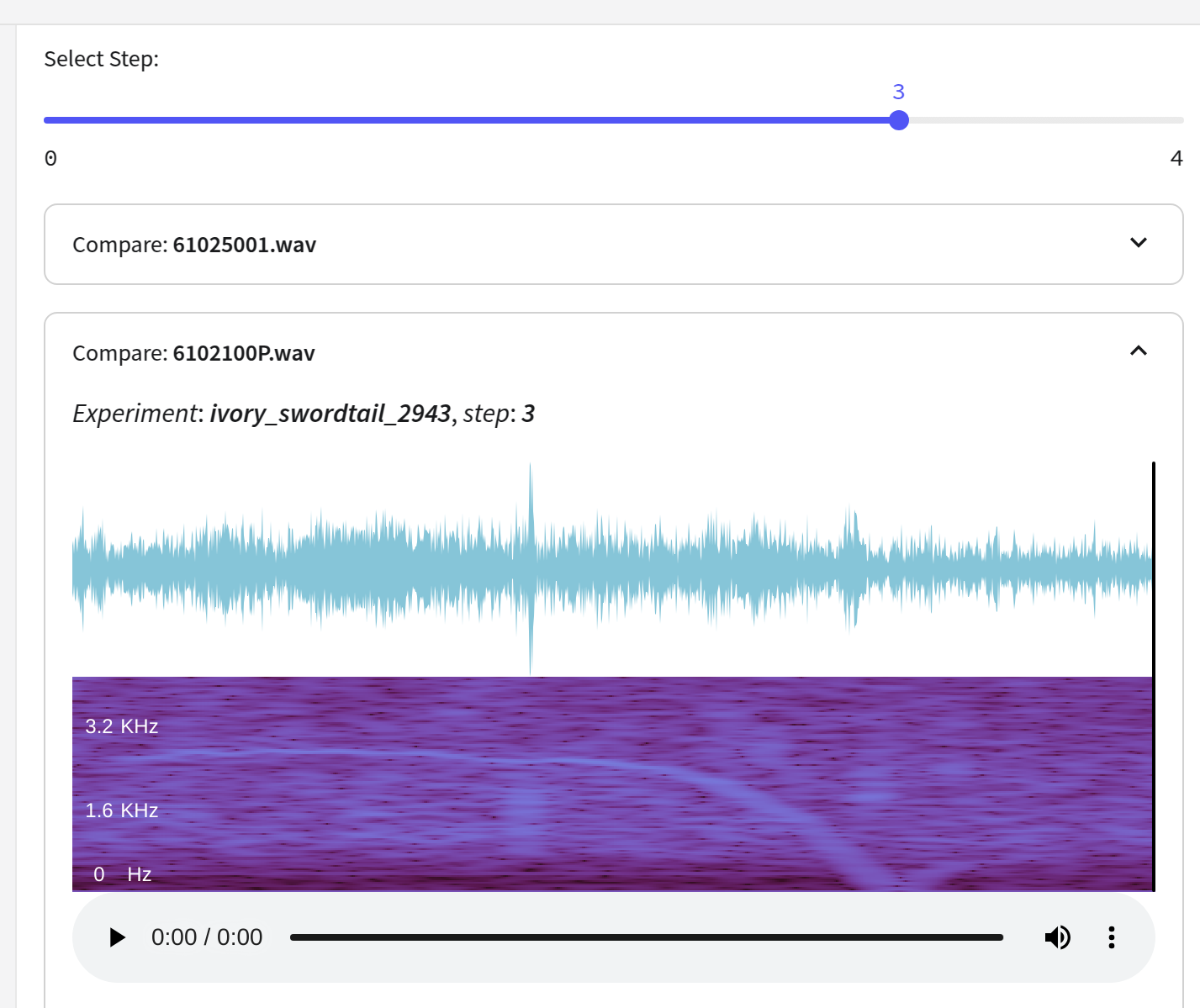The width and height of the screenshot is (1200, 1008).
Task: Collapse the Compare 6102100P.wav section
Action: pos(1139,351)
